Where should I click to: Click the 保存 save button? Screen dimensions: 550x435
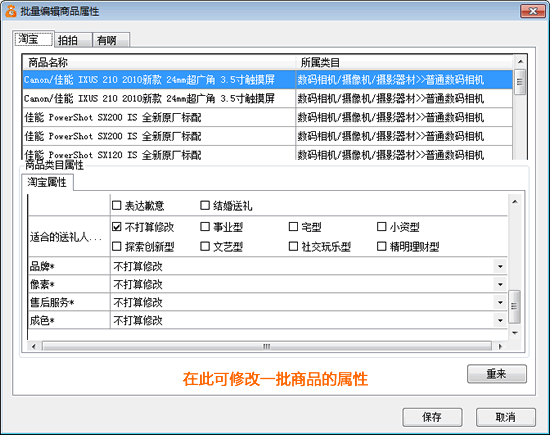click(x=432, y=417)
